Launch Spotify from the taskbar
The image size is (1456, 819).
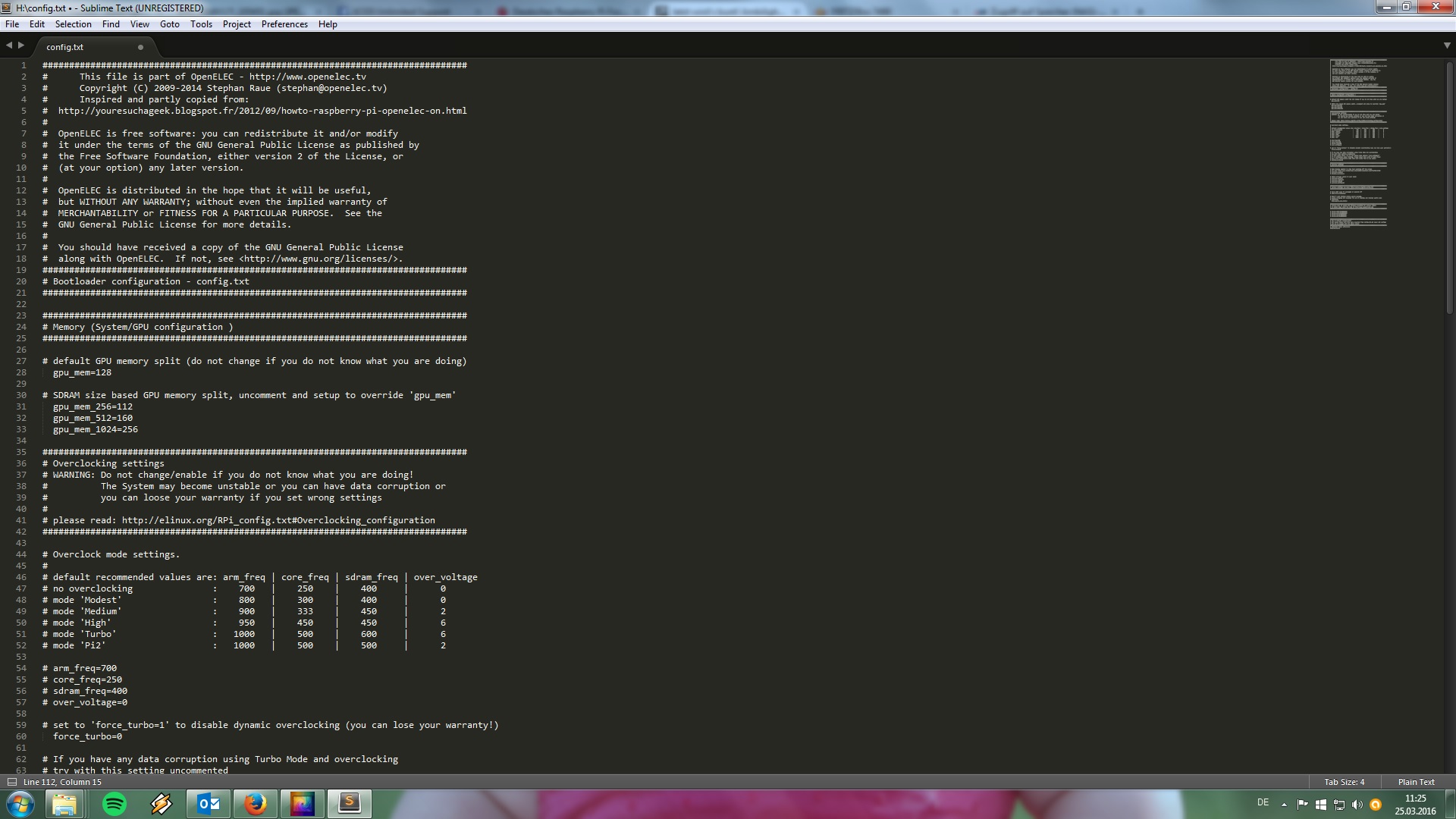coord(115,804)
